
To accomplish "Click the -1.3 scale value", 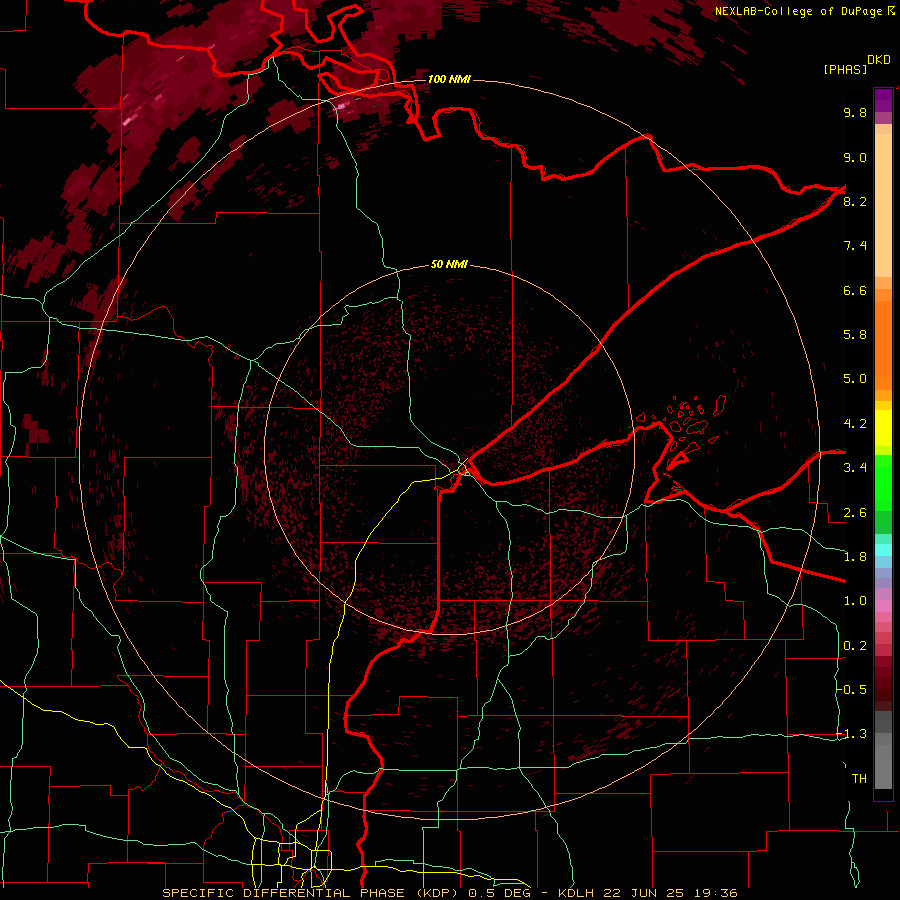I will (852, 734).
